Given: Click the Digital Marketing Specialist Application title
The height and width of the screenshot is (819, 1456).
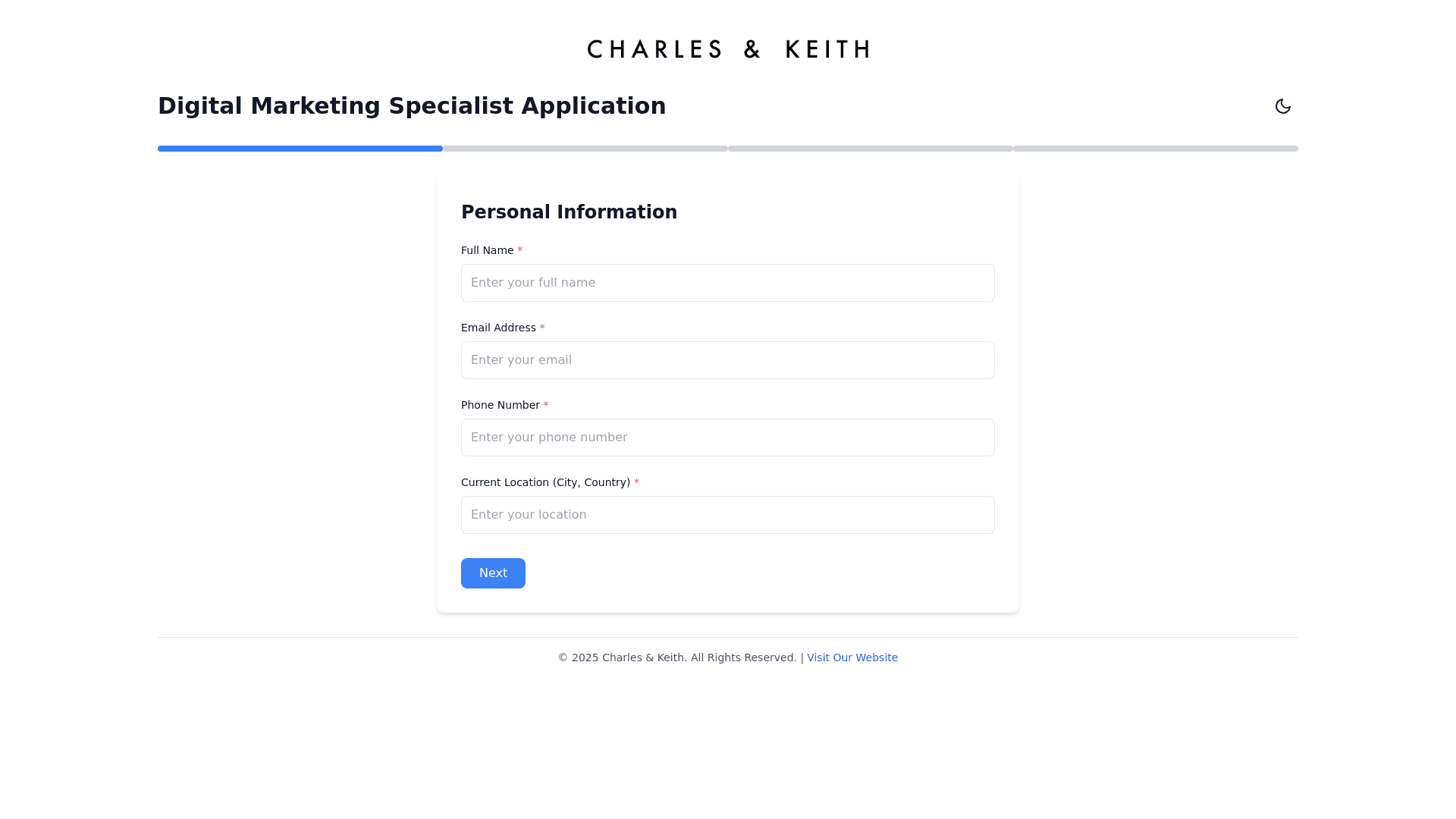Looking at the screenshot, I should pyautogui.click(x=412, y=106).
